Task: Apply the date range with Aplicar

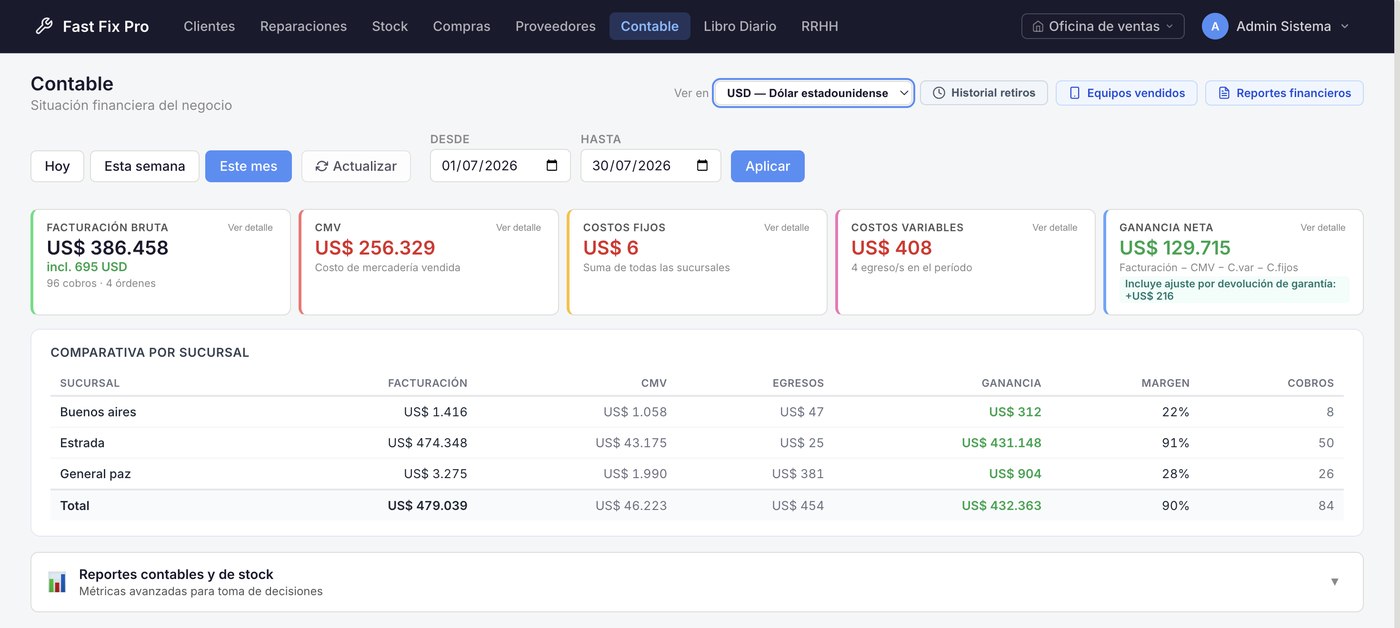Action: coord(768,166)
